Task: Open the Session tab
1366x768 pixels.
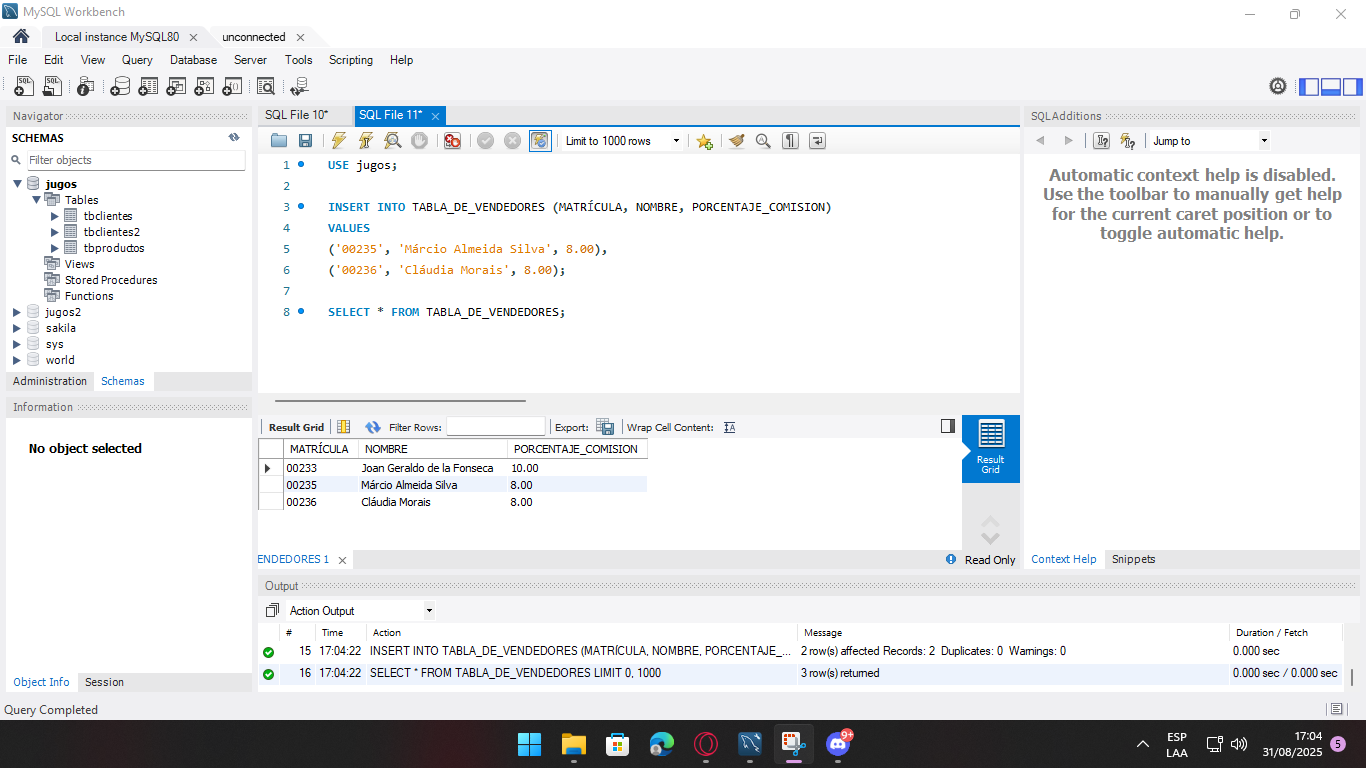Action: coord(104,682)
